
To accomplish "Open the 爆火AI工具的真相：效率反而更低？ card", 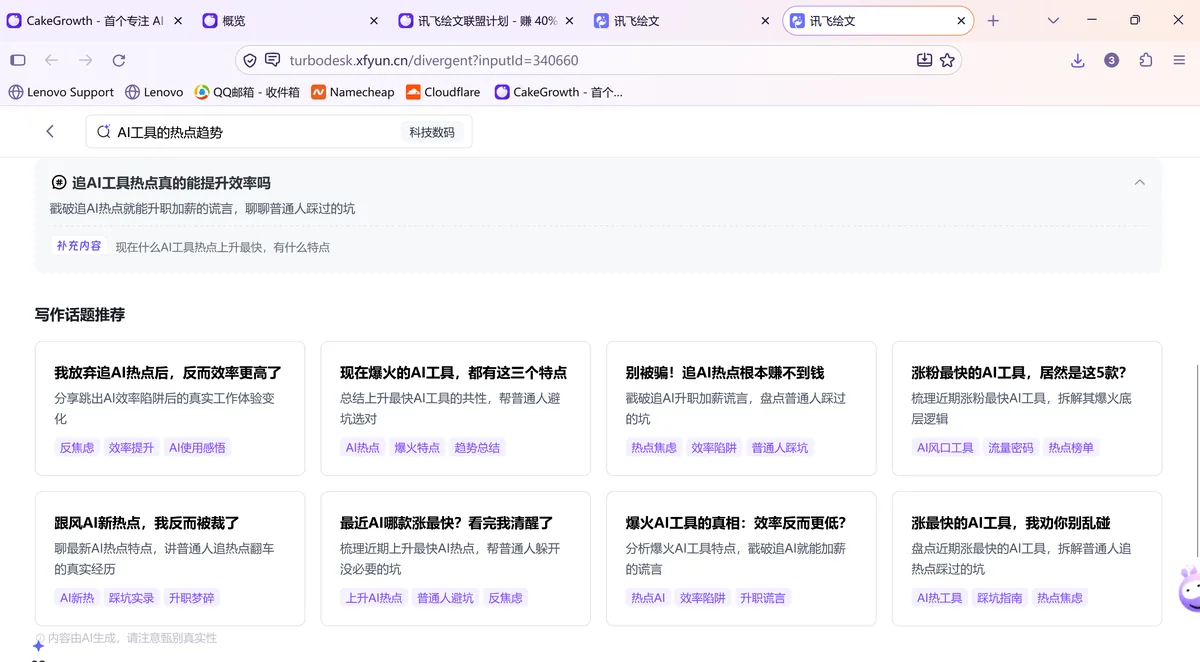I will point(741,558).
